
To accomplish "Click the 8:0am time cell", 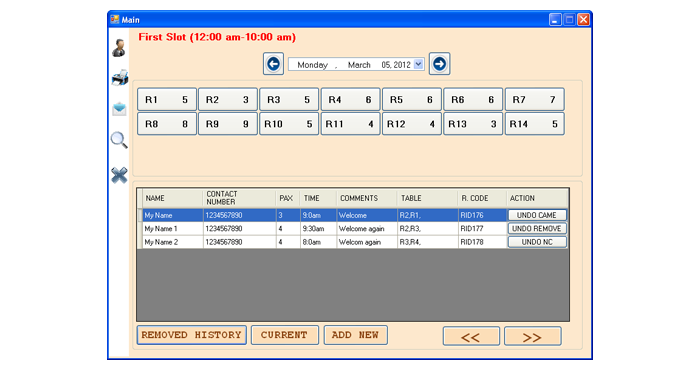I will [318, 242].
